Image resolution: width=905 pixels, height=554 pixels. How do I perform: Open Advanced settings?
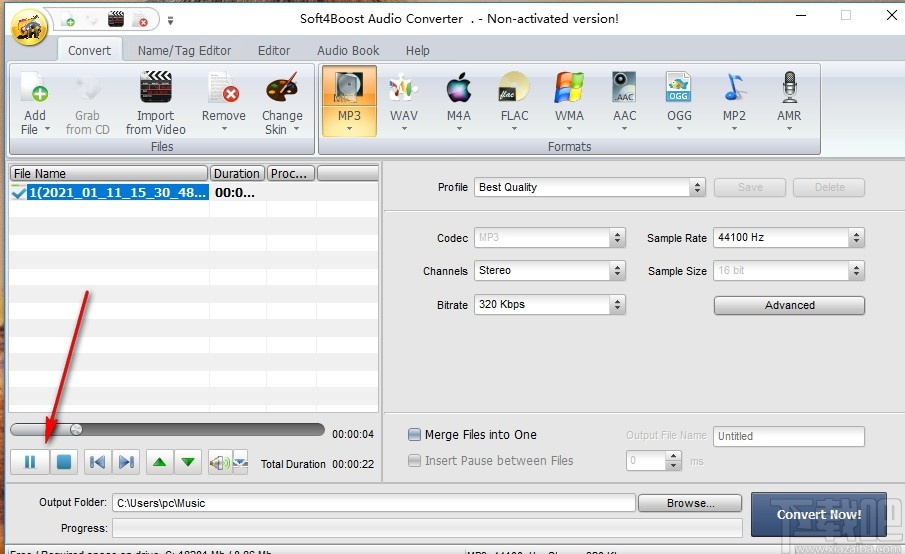pyautogui.click(x=789, y=305)
